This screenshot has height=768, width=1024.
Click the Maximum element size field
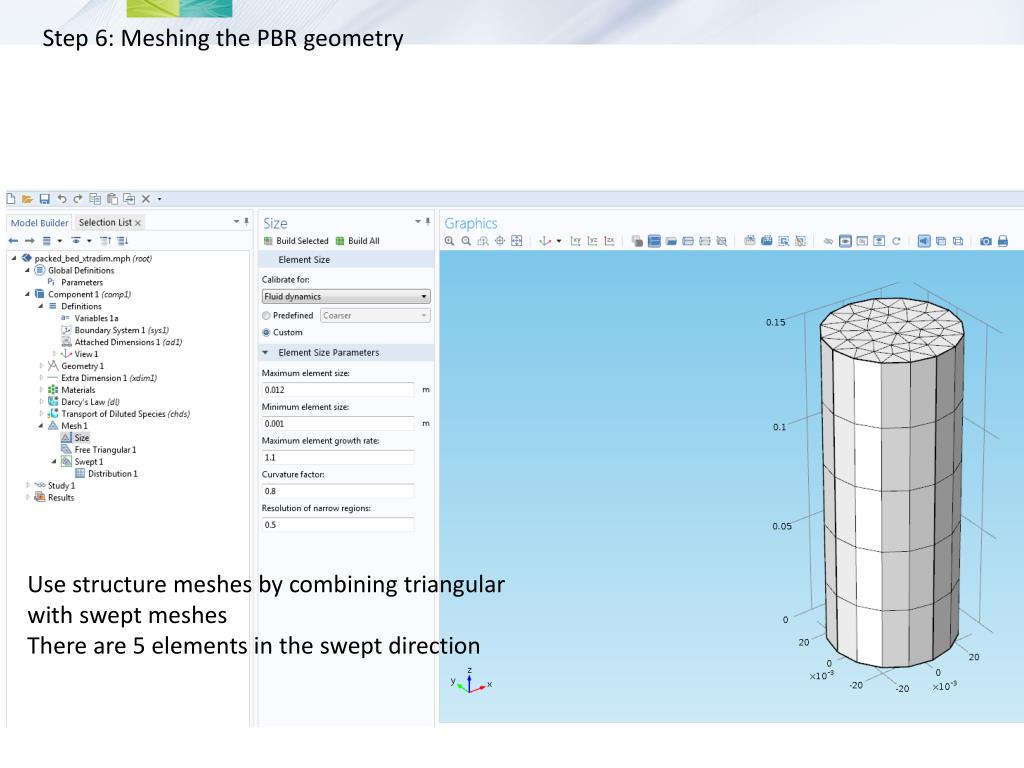coord(337,390)
